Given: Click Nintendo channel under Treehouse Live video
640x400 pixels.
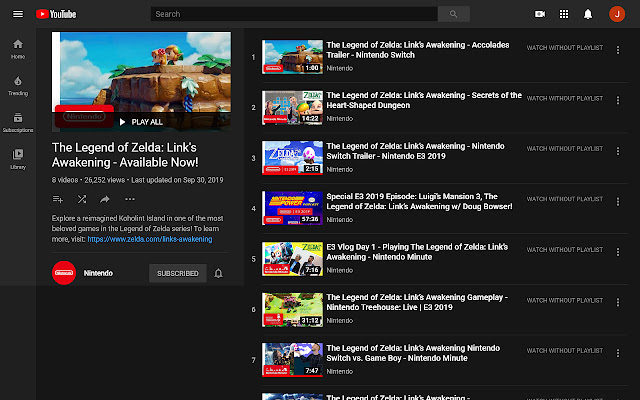Looking at the screenshot, I should (340, 321).
